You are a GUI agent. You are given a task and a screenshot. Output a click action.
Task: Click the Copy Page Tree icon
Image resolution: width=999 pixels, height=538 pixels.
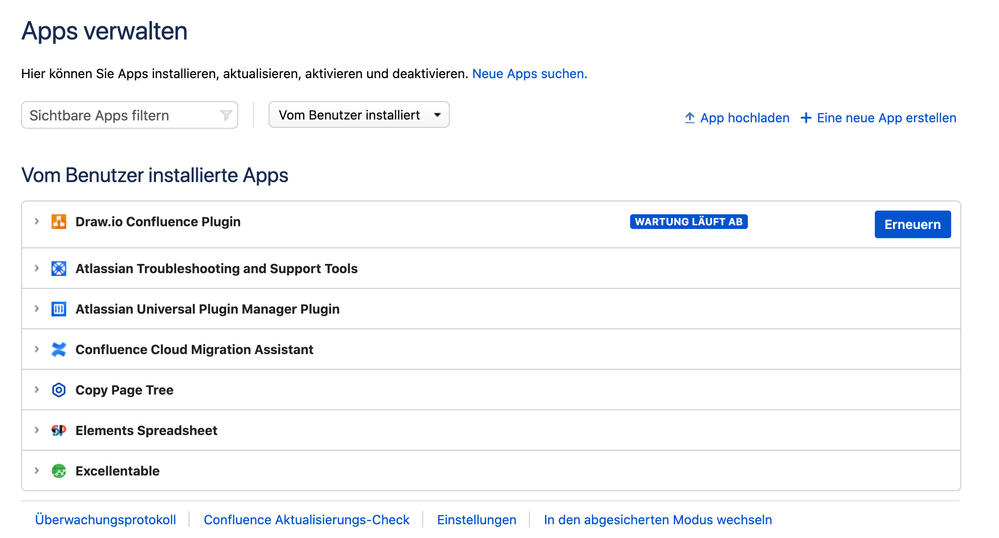coord(59,390)
